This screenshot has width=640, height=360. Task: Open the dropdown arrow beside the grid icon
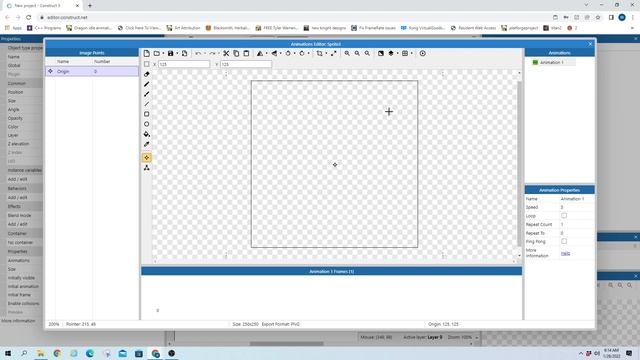[x=411, y=53]
